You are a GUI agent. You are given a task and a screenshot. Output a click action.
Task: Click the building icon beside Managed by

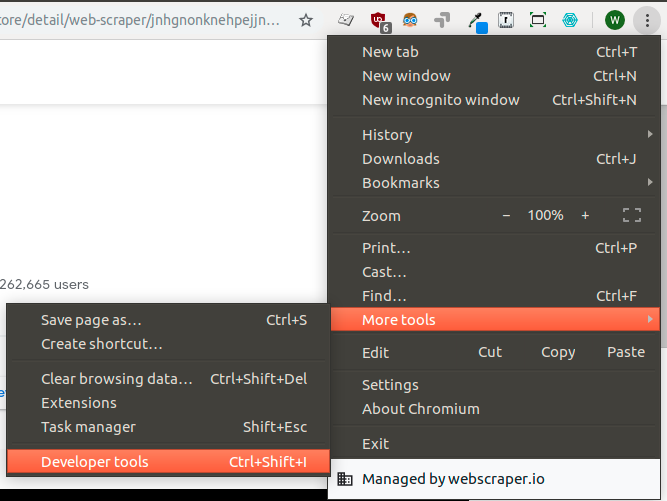click(345, 479)
